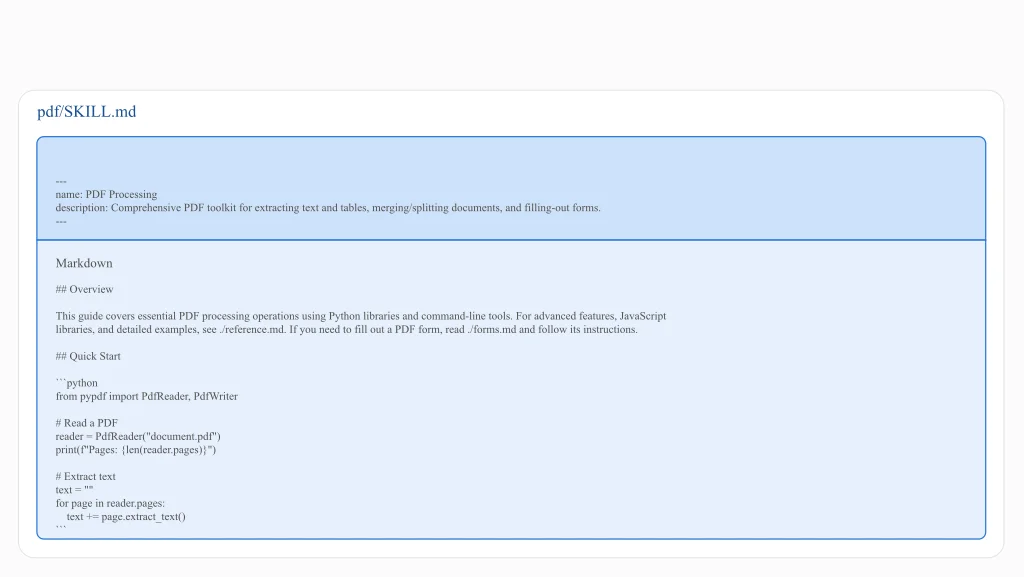Select the '## Quick Start' heading
The height and width of the screenshot is (577, 1024).
coord(88,356)
